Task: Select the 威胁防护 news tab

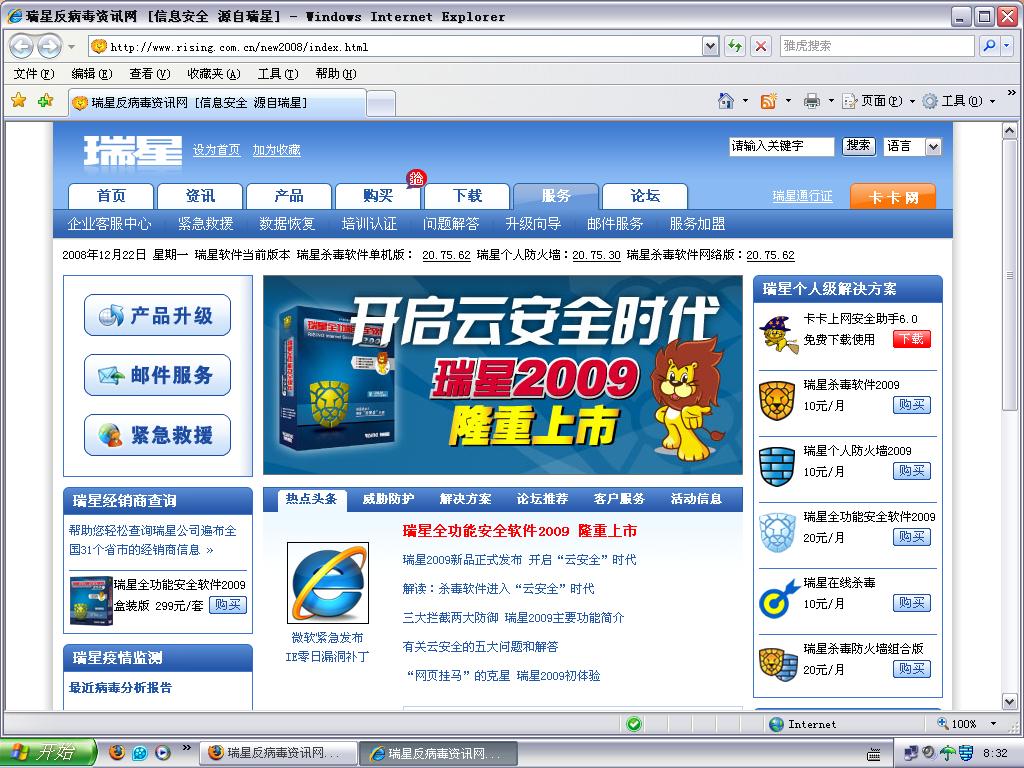Action: [388, 499]
